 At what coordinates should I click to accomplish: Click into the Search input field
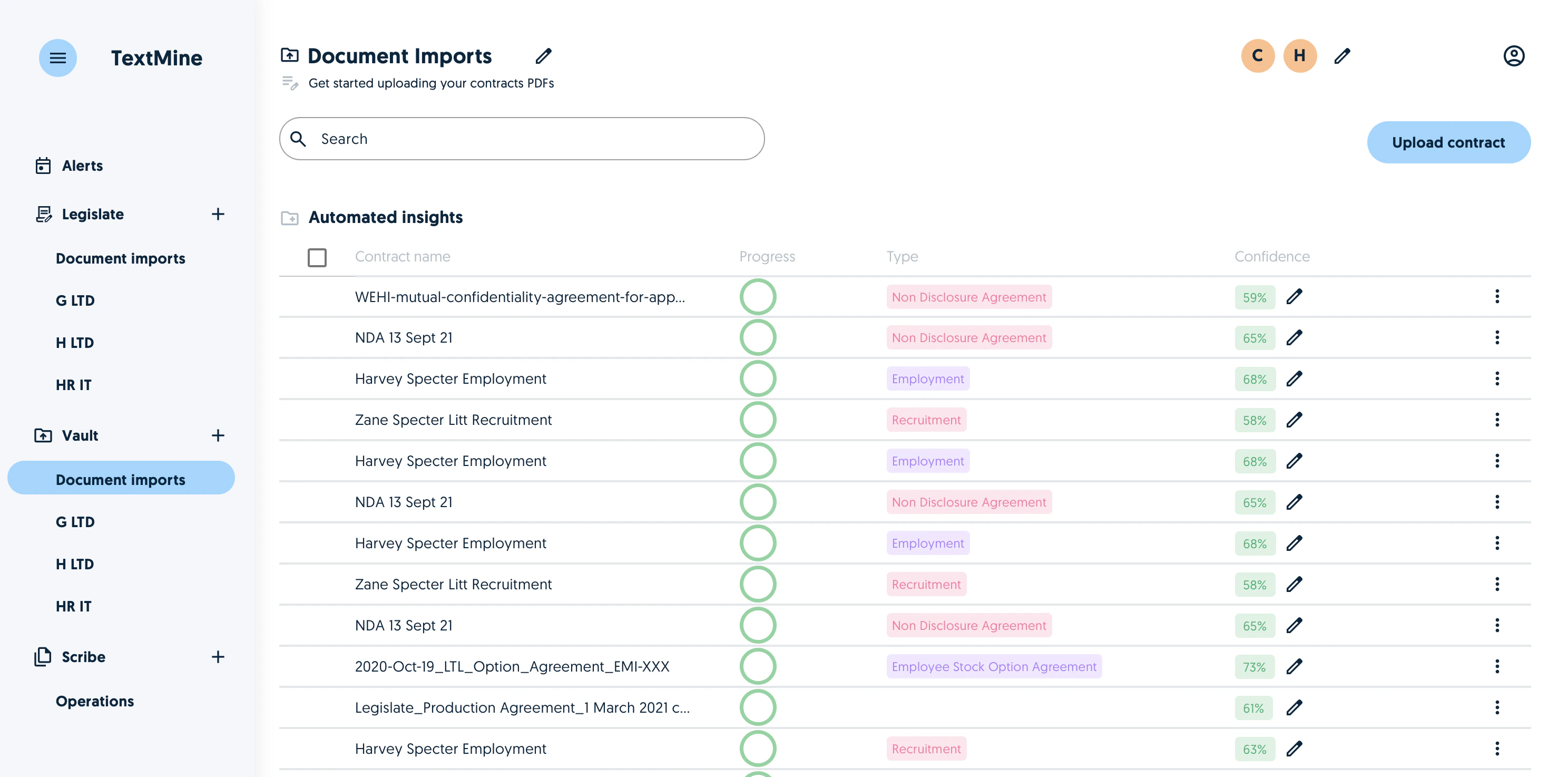coord(522,139)
